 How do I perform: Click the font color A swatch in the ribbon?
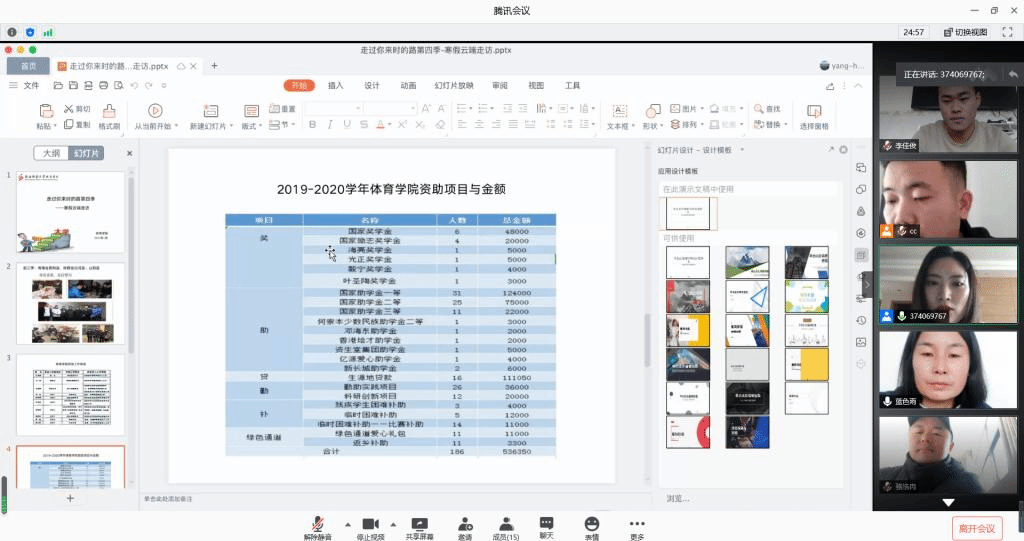pos(381,124)
